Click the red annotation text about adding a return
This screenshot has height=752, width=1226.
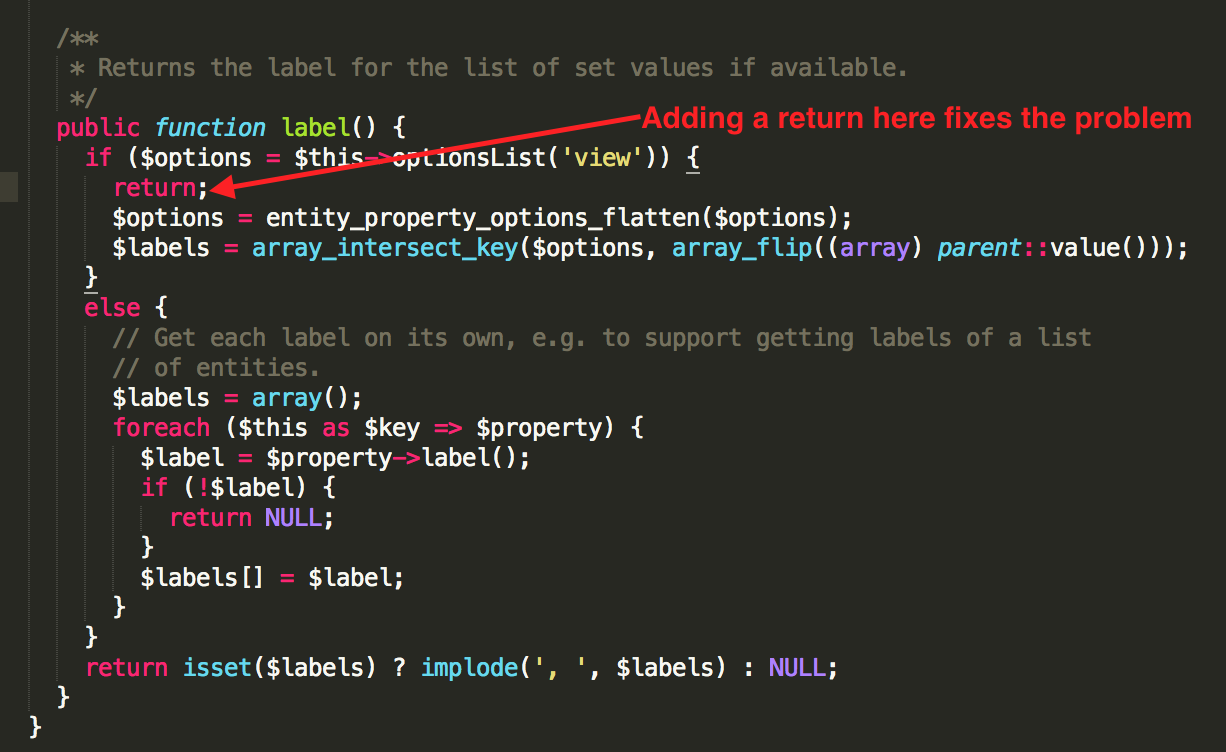pos(916,118)
